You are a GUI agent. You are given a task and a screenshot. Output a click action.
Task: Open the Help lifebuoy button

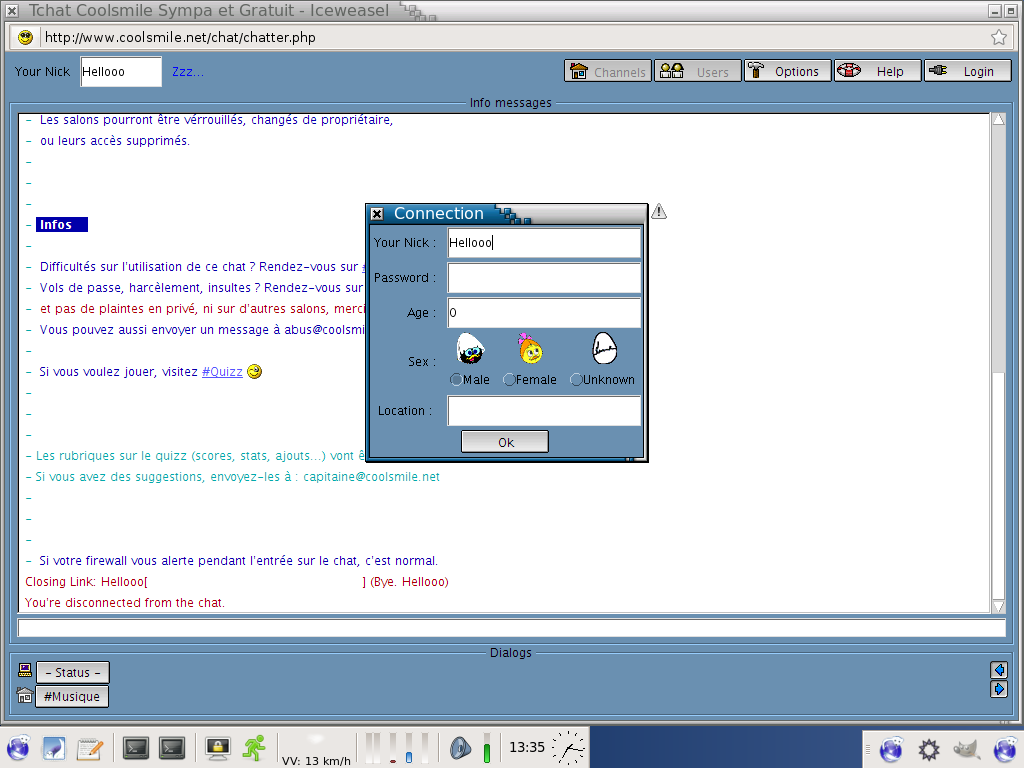click(x=877, y=71)
